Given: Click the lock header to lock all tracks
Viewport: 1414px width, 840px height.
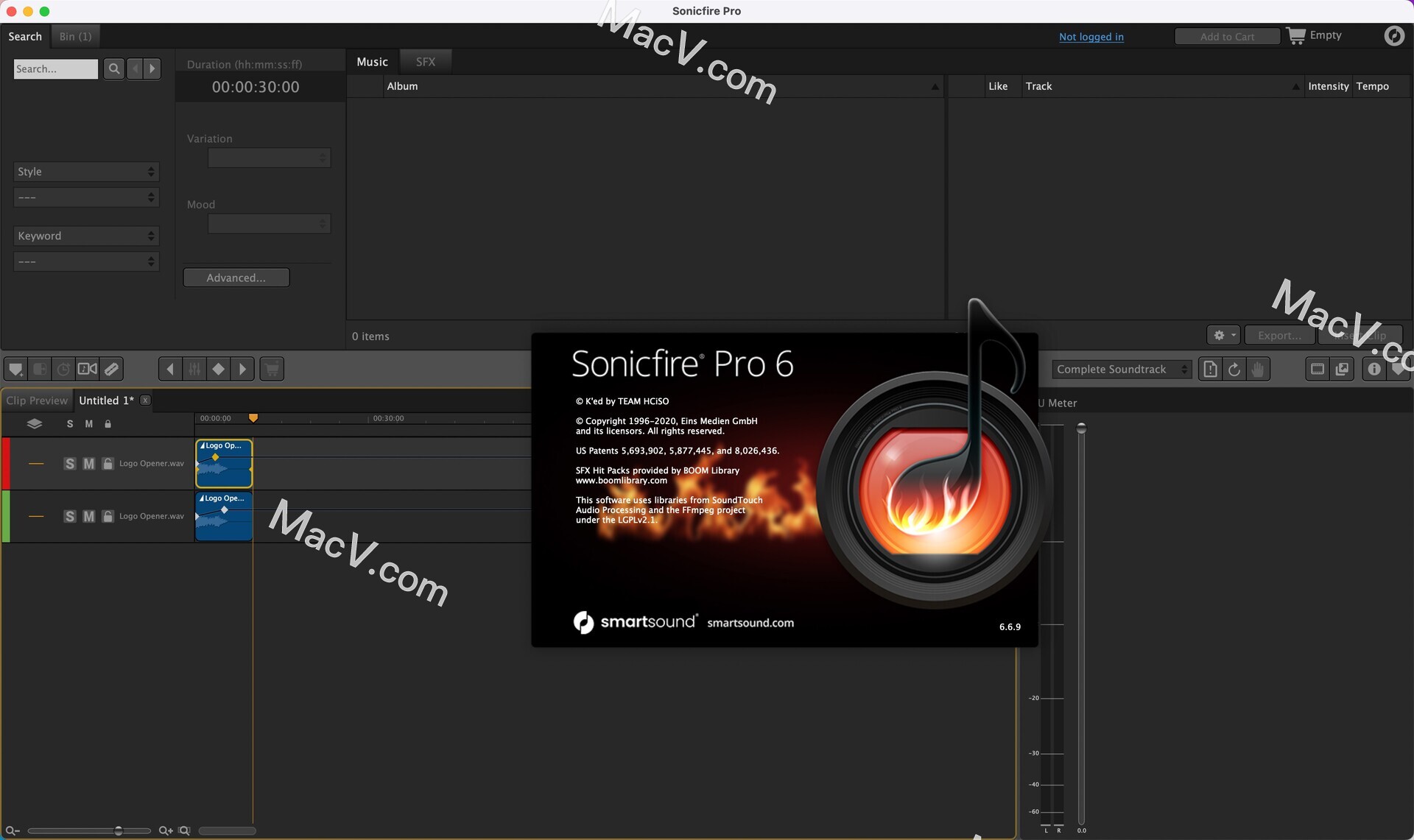Looking at the screenshot, I should 108,424.
